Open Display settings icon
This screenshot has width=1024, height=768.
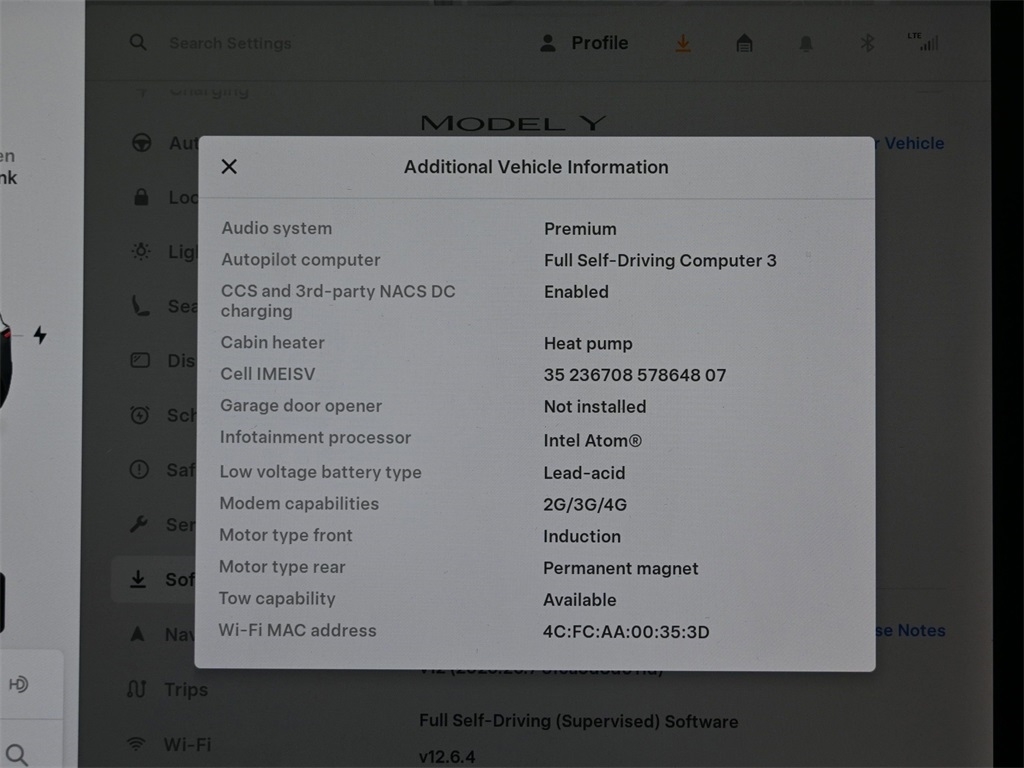140,360
